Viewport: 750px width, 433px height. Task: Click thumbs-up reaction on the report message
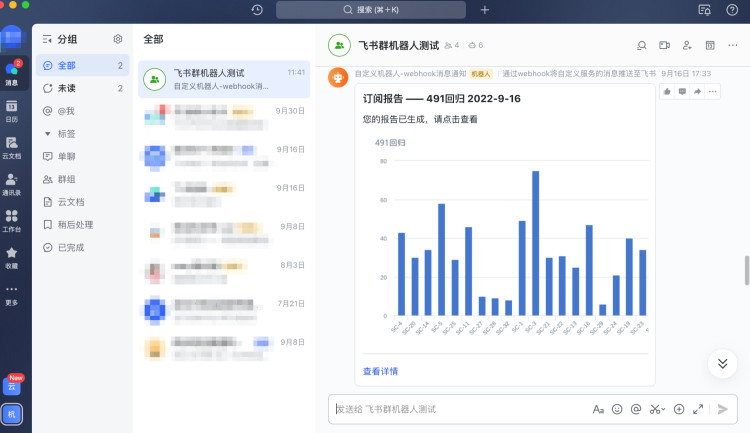click(x=668, y=91)
